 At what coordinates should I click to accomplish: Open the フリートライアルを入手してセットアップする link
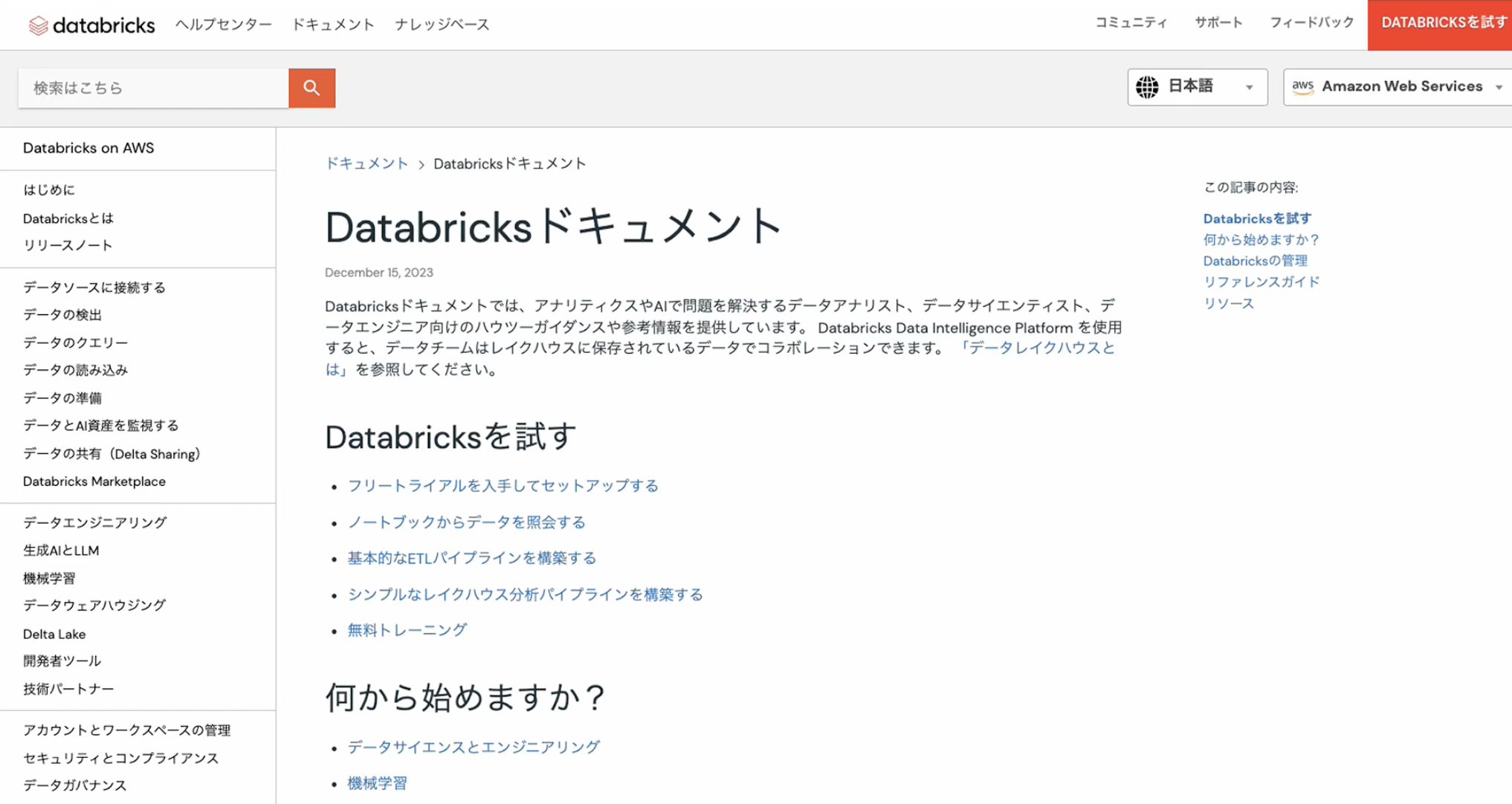pyautogui.click(x=503, y=486)
